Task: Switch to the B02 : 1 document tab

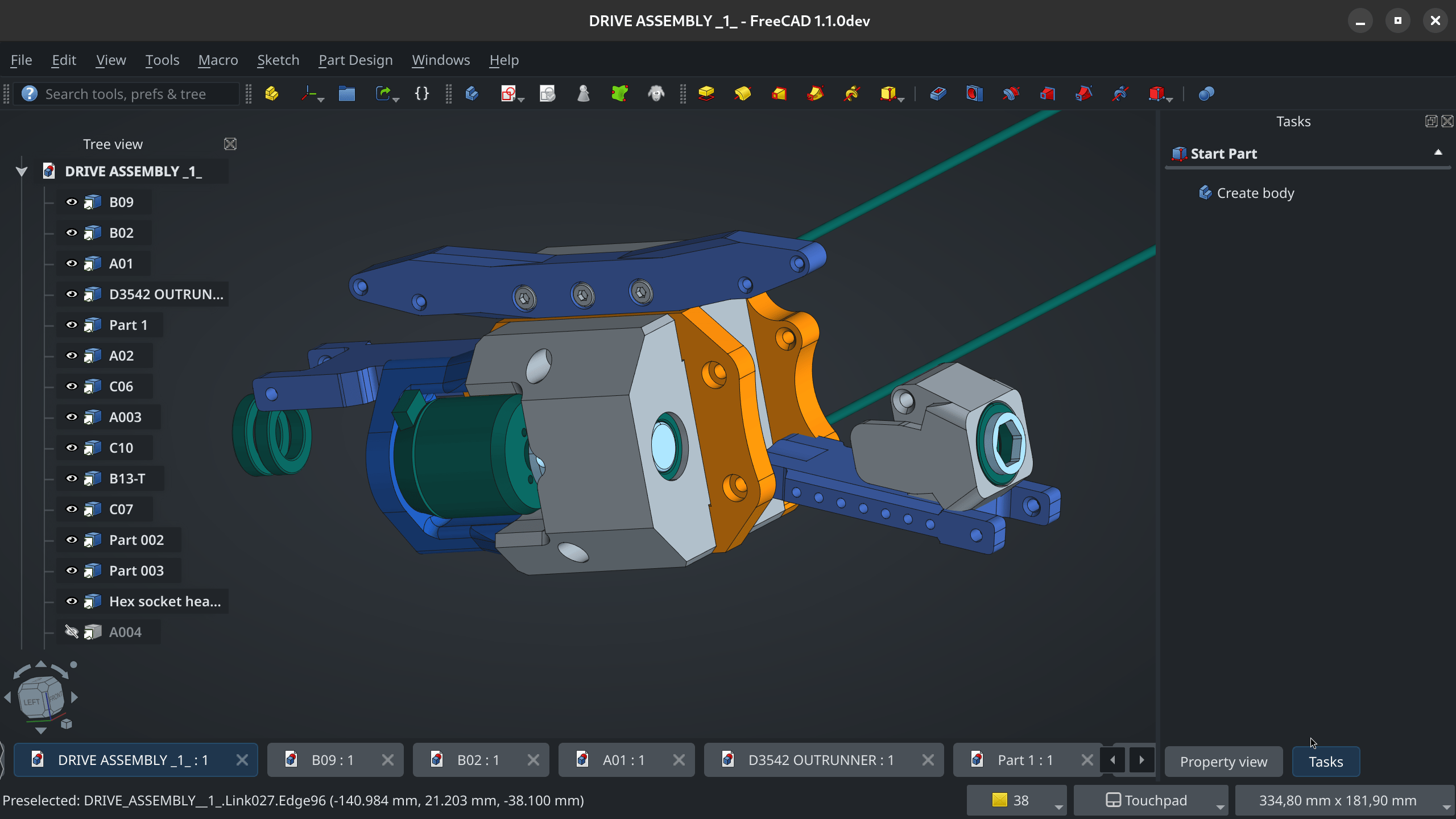Action: (x=478, y=760)
